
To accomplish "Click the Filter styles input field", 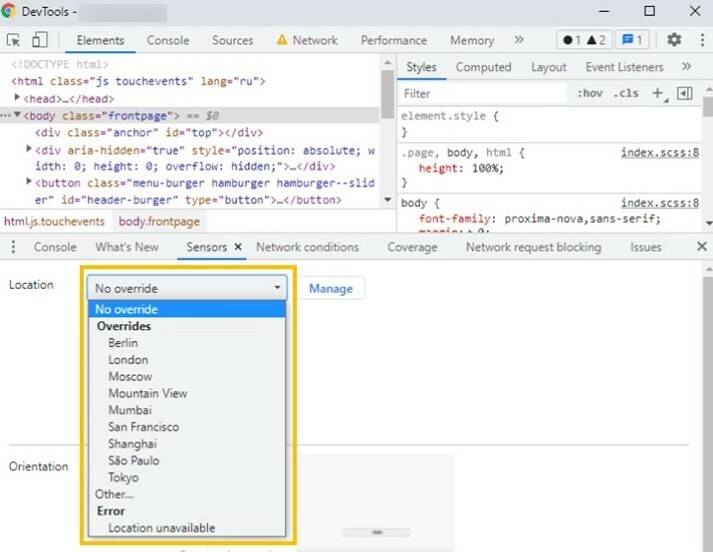I will point(482,94).
